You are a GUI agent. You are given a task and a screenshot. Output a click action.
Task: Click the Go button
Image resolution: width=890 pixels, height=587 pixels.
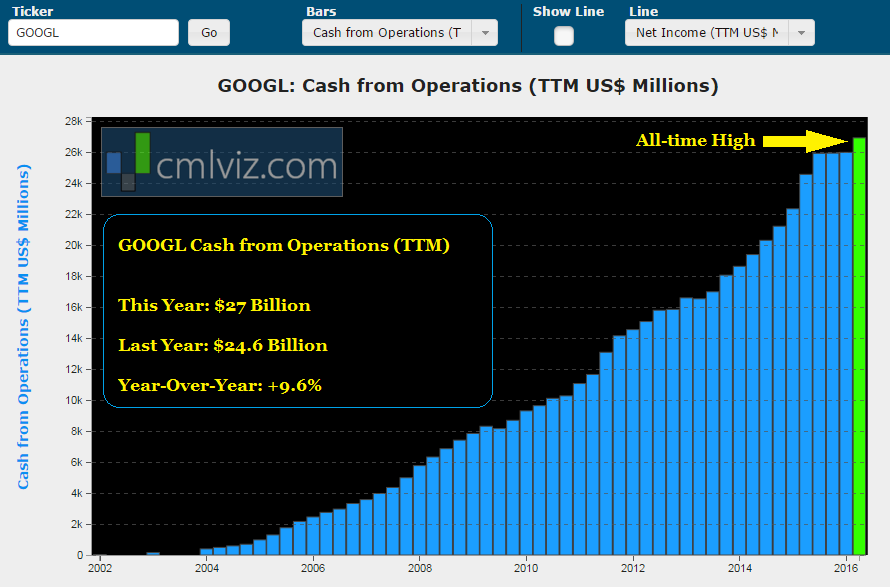click(209, 33)
